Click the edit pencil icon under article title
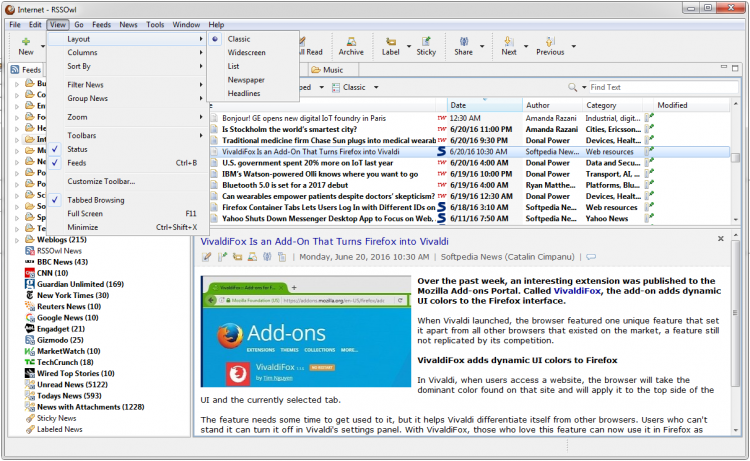Screen dimensions: 750x461 click(206, 257)
